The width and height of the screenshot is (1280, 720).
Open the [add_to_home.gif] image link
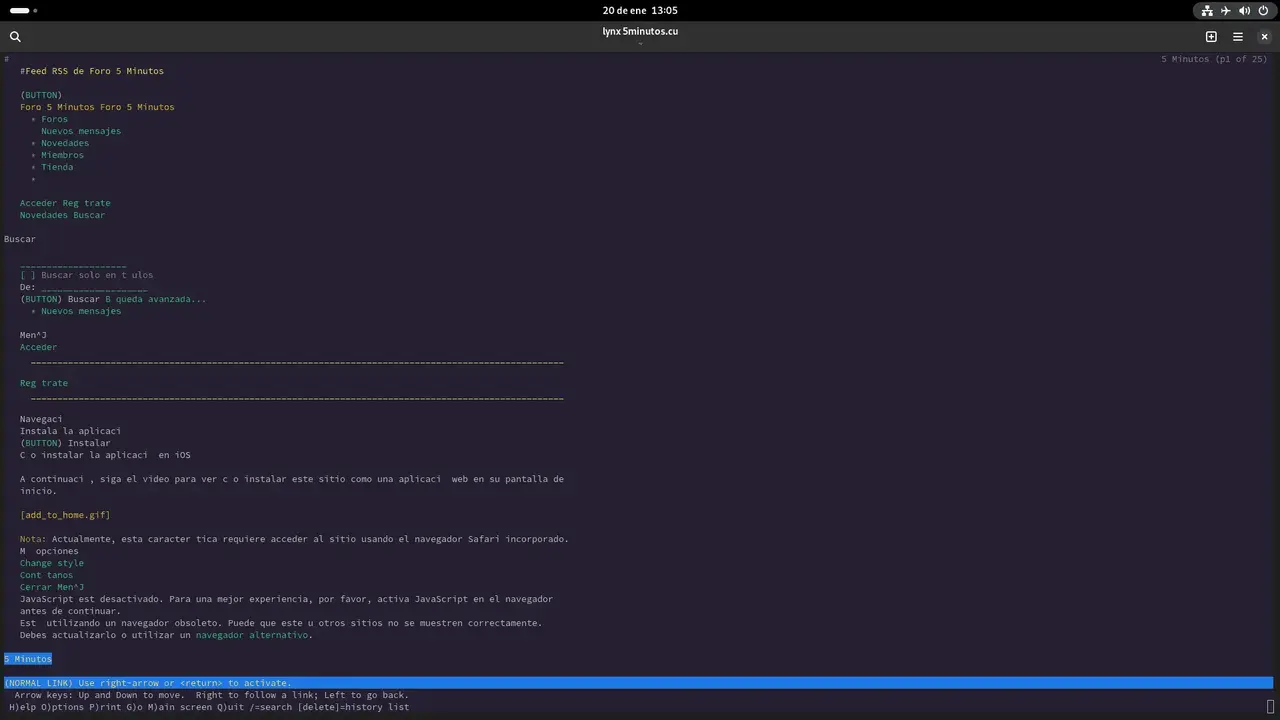coord(65,515)
